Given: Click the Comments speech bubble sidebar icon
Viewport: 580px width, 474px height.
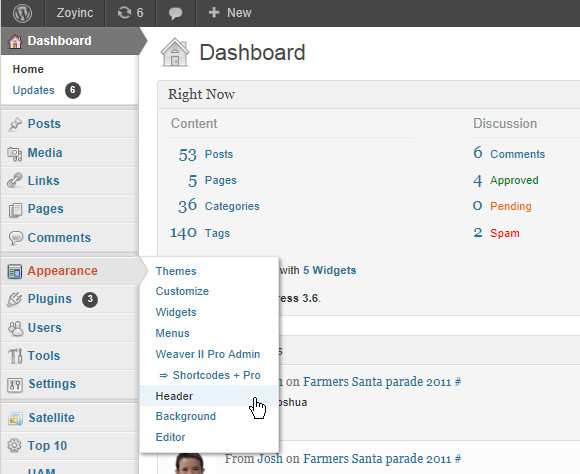Looking at the screenshot, I should (16, 238).
